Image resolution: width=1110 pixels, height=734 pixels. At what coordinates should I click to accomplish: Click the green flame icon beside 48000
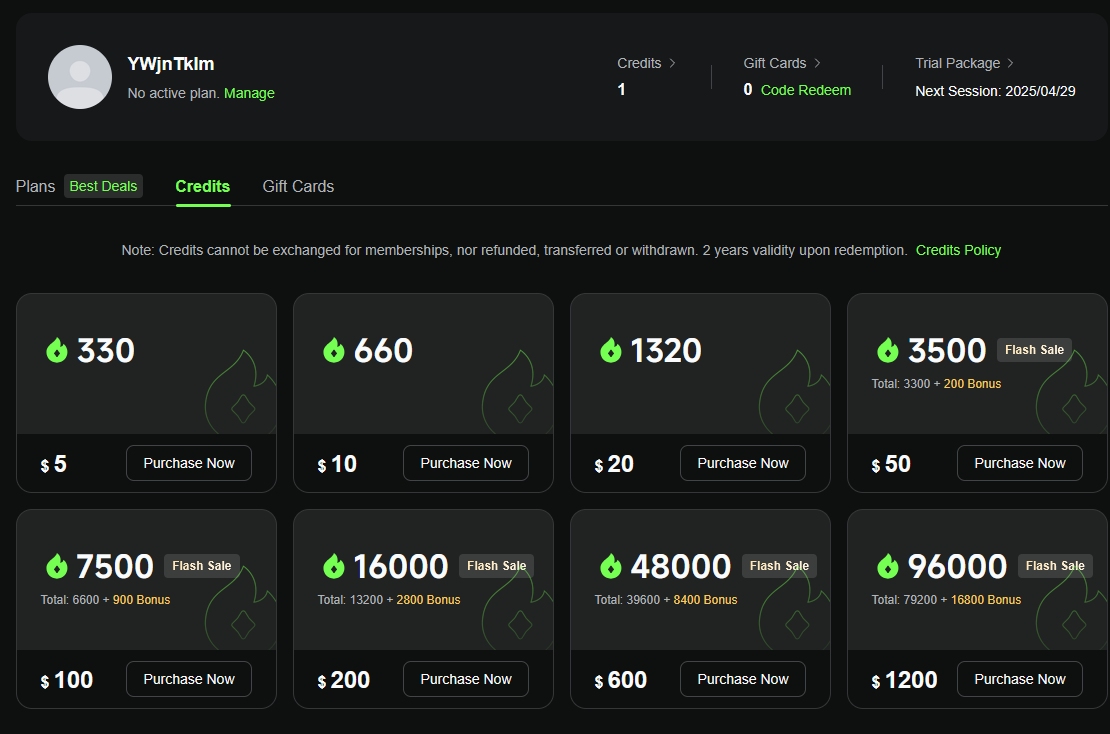click(x=610, y=566)
